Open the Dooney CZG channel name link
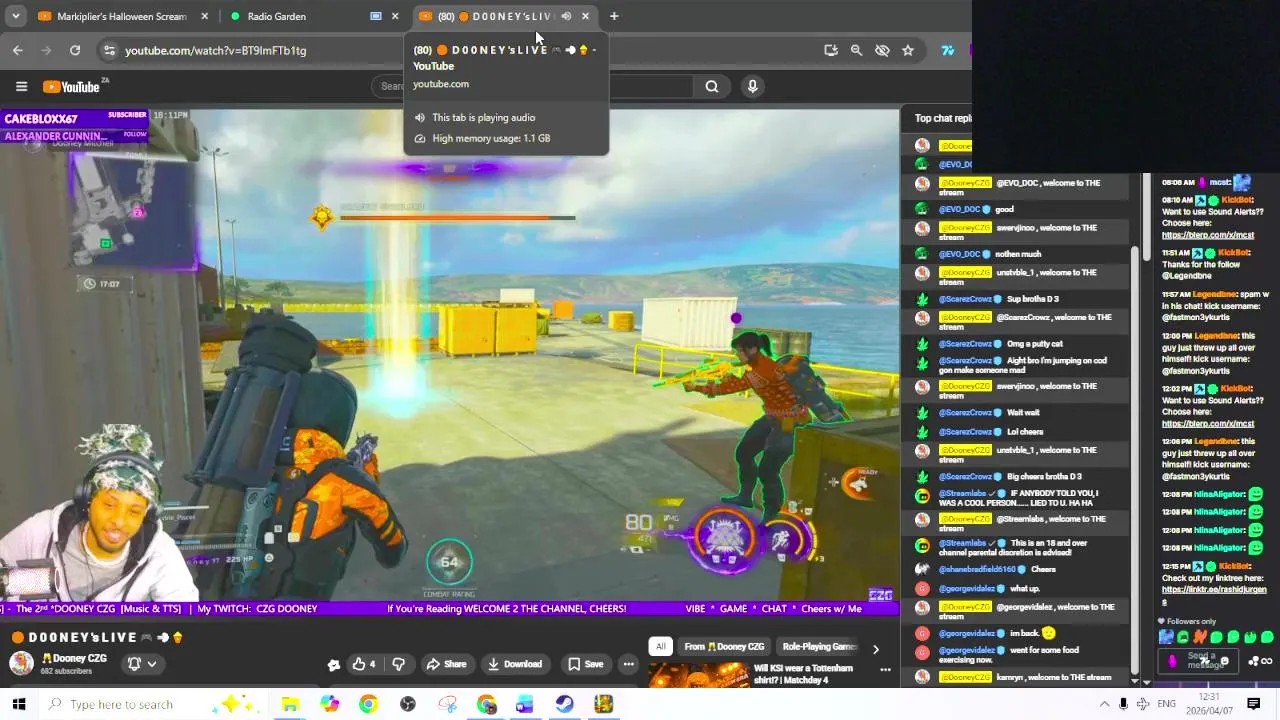1280x720 pixels. (74, 658)
